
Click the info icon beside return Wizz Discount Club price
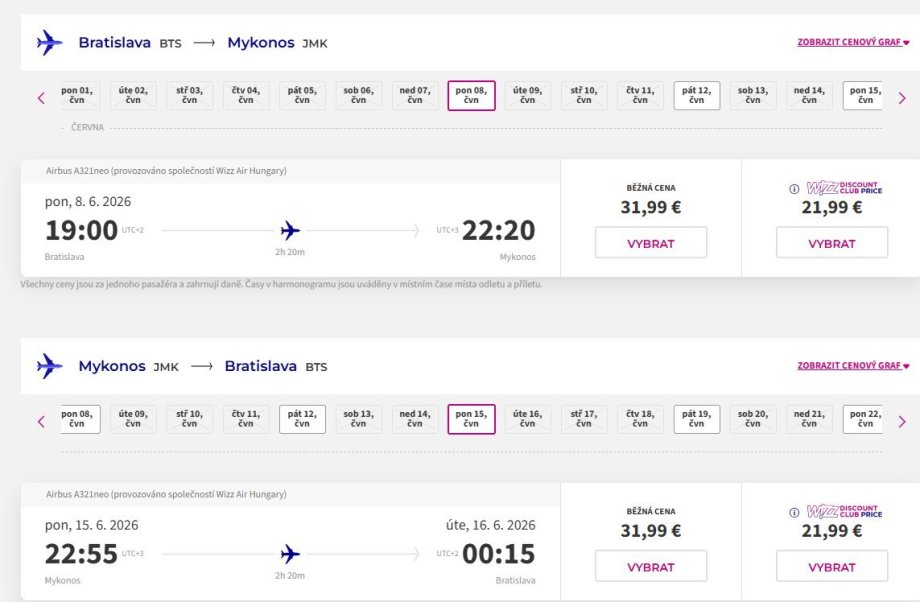[794, 513]
